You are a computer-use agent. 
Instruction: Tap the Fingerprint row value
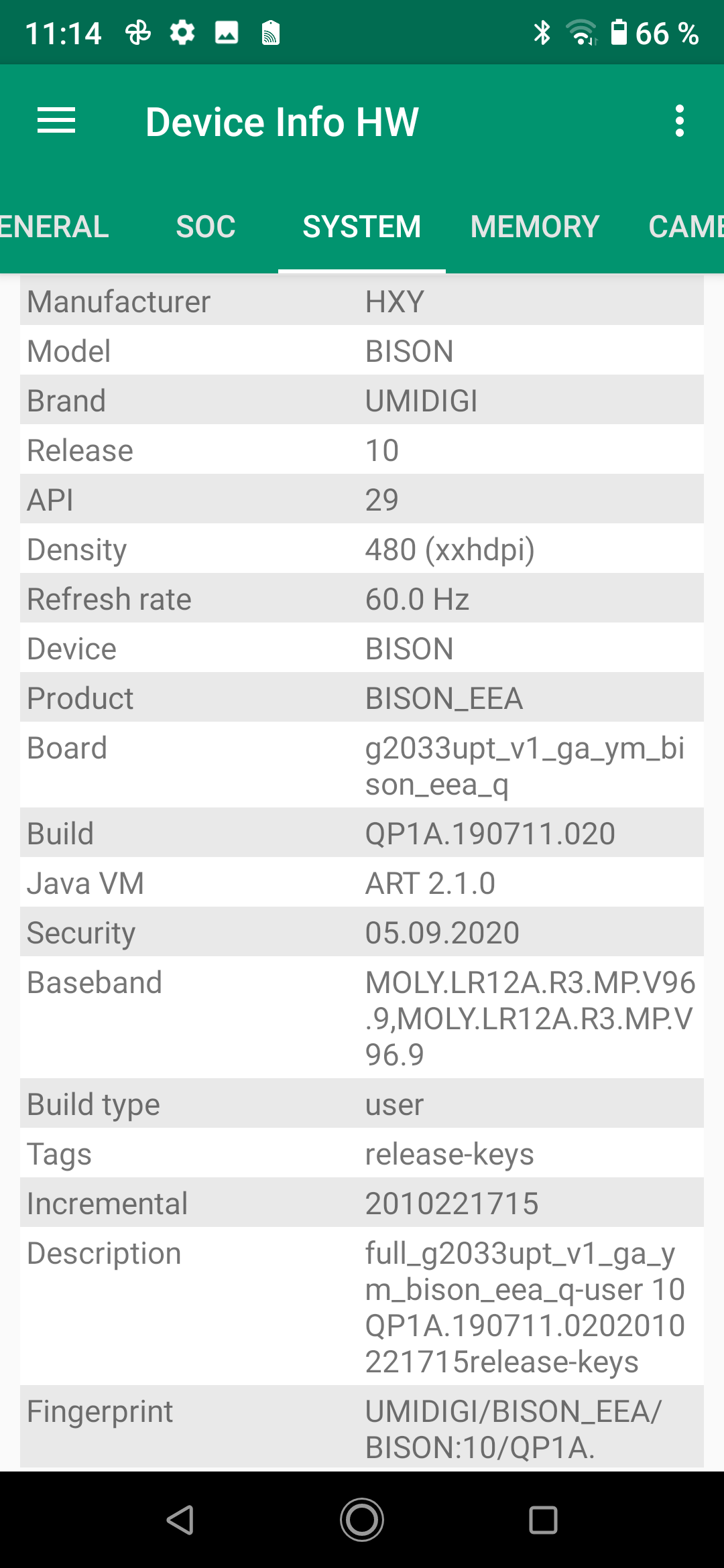pos(513,1429)
